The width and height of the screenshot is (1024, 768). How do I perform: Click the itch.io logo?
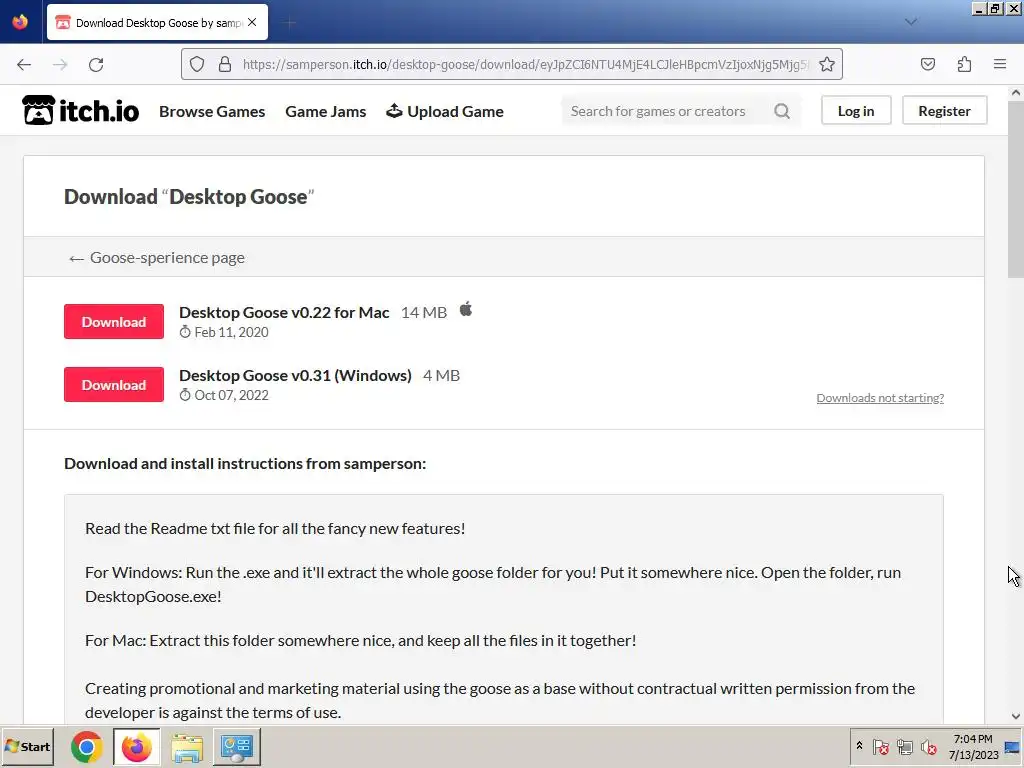point(80,110)
